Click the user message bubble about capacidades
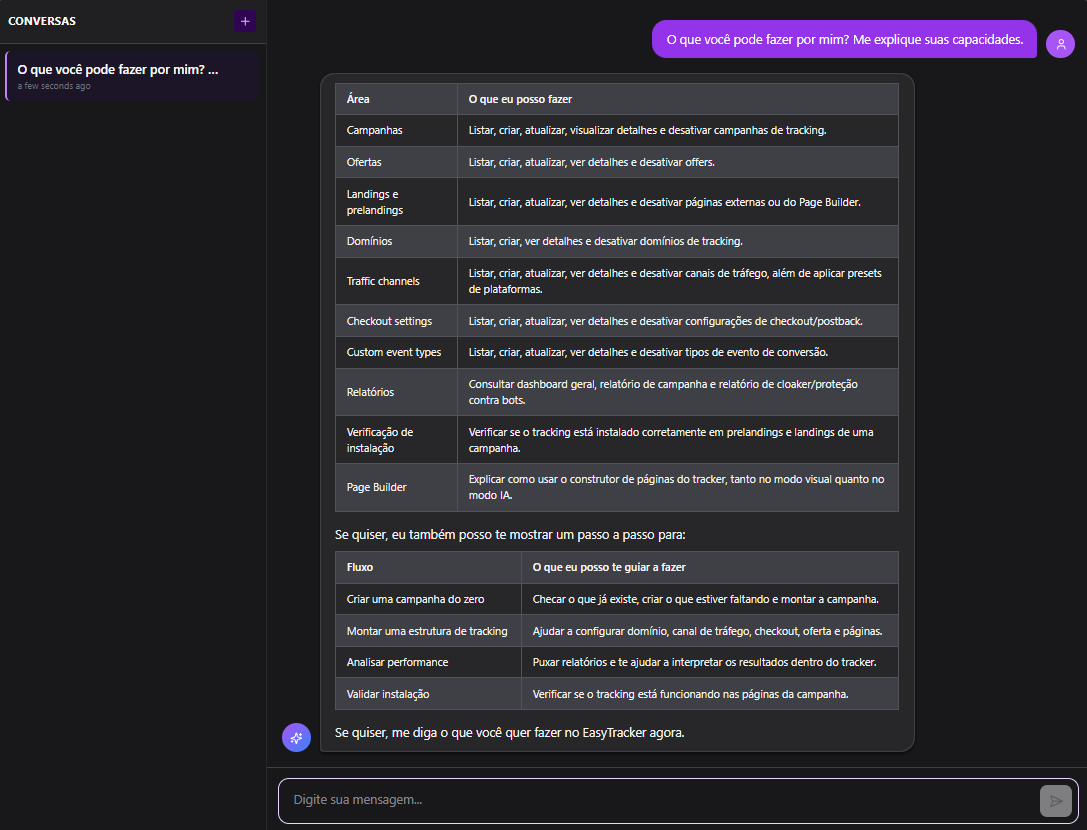Image resolution: width=1087 pixels, height=830 pixels. 844,40
